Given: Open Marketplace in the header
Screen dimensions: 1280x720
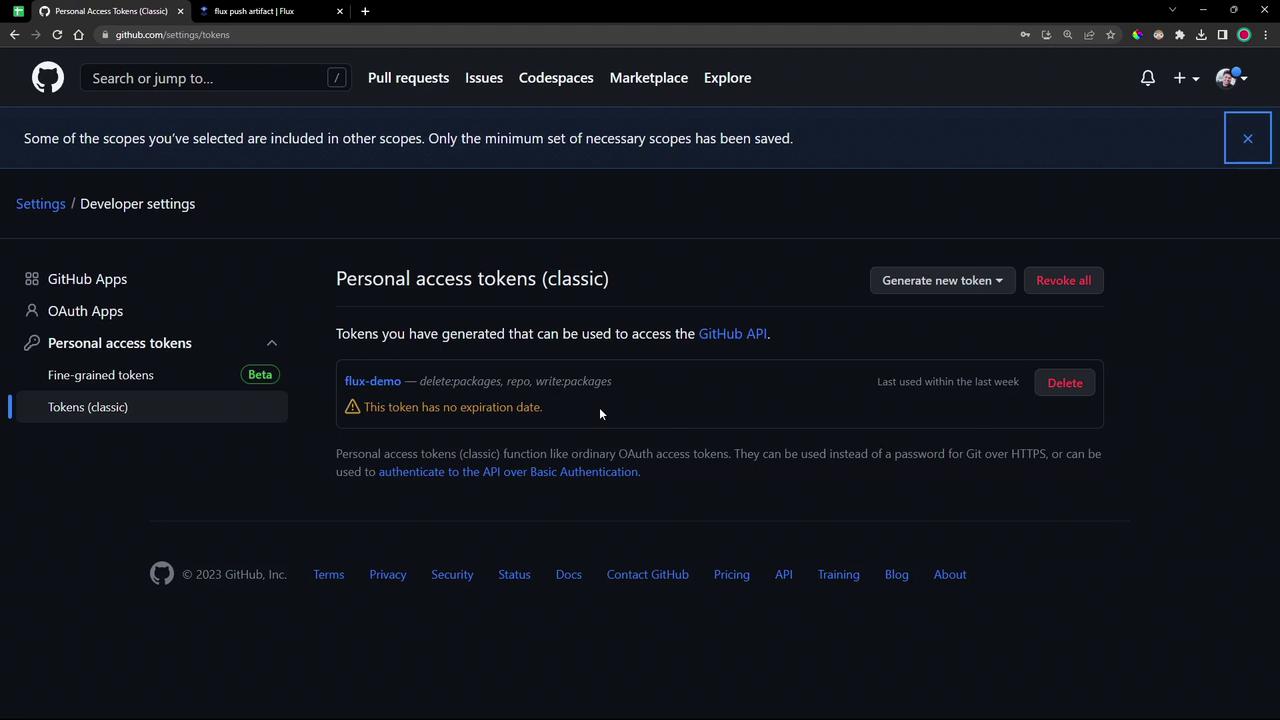Looking at the screenshot, I should [649, 78].
